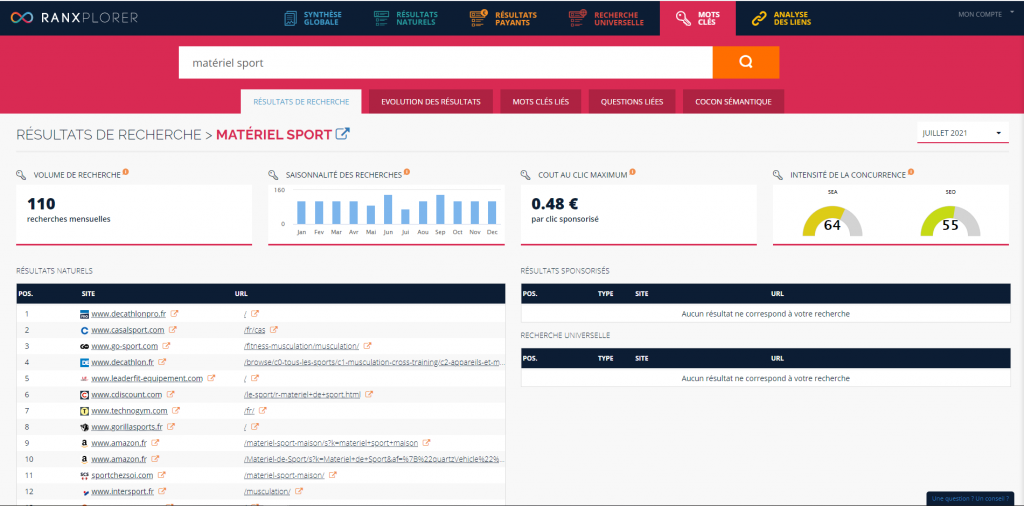Image resolution: width=1024 pixels, height=506 pixels.
Task: Open the /le-sport/r-materiel+de+sport.html URL link
Action: click(x=302, y=394)
